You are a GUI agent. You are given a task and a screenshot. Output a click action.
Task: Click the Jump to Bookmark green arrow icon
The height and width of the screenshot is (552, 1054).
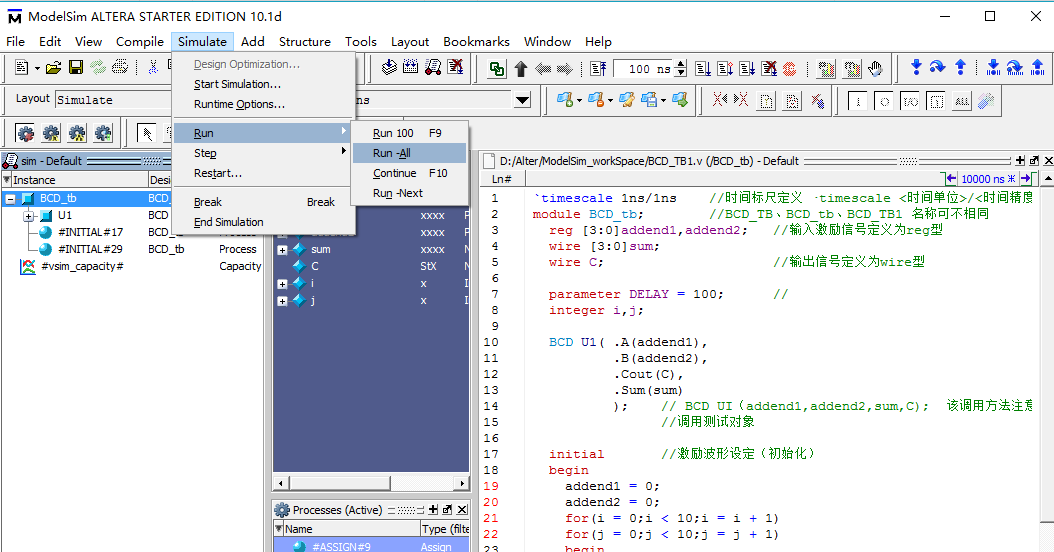[x=680, y=100]
